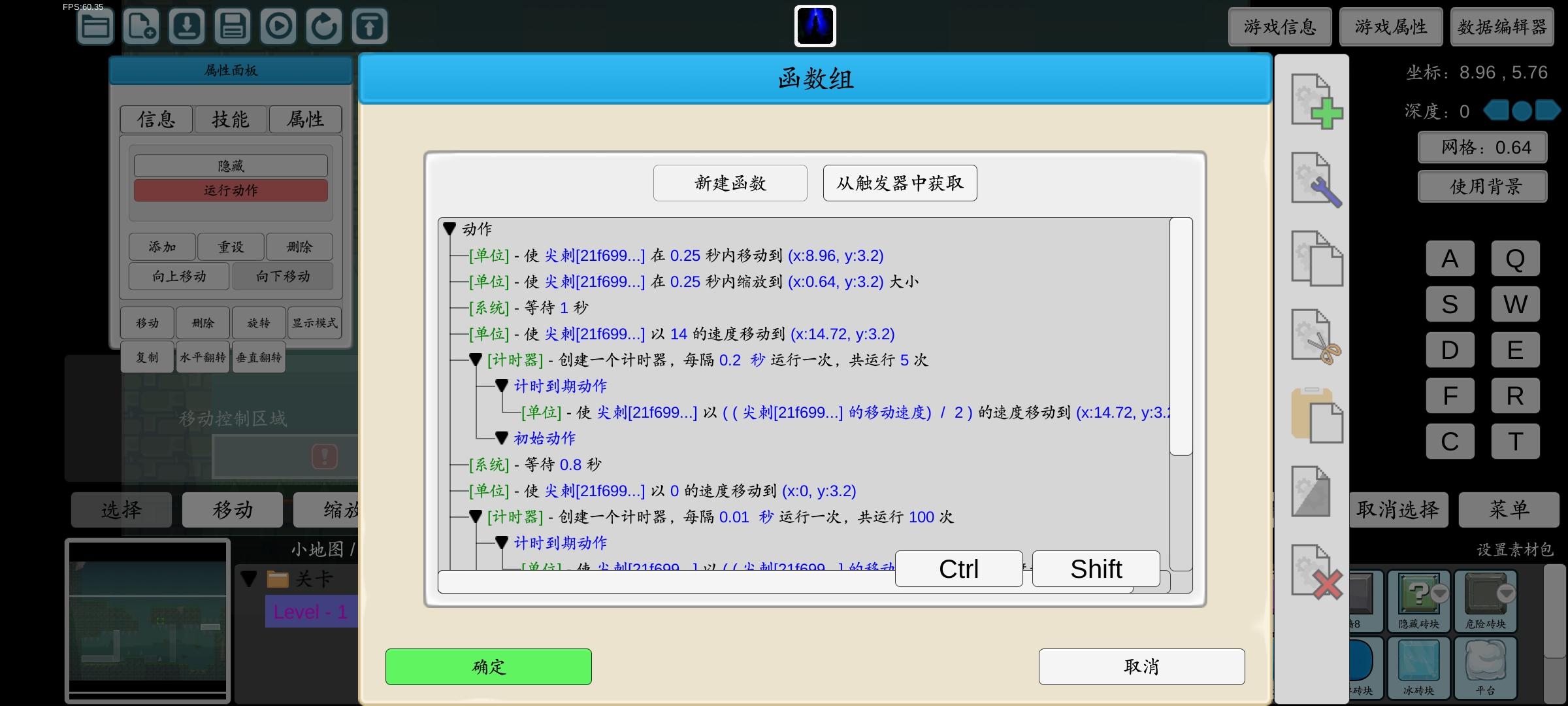
Task: Click the new file icon with plus
Action: pos(141,27)
